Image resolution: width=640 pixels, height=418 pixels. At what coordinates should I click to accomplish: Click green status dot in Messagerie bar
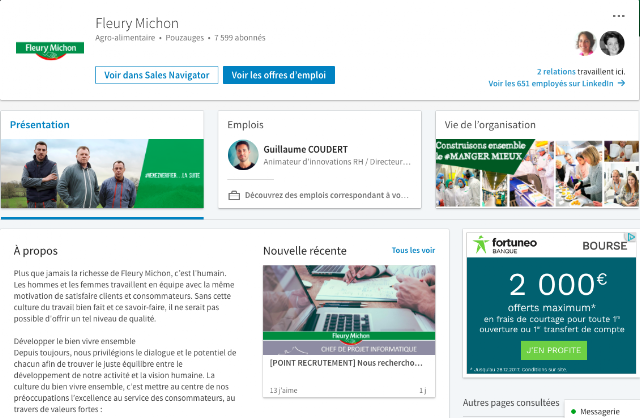point(573,411)
